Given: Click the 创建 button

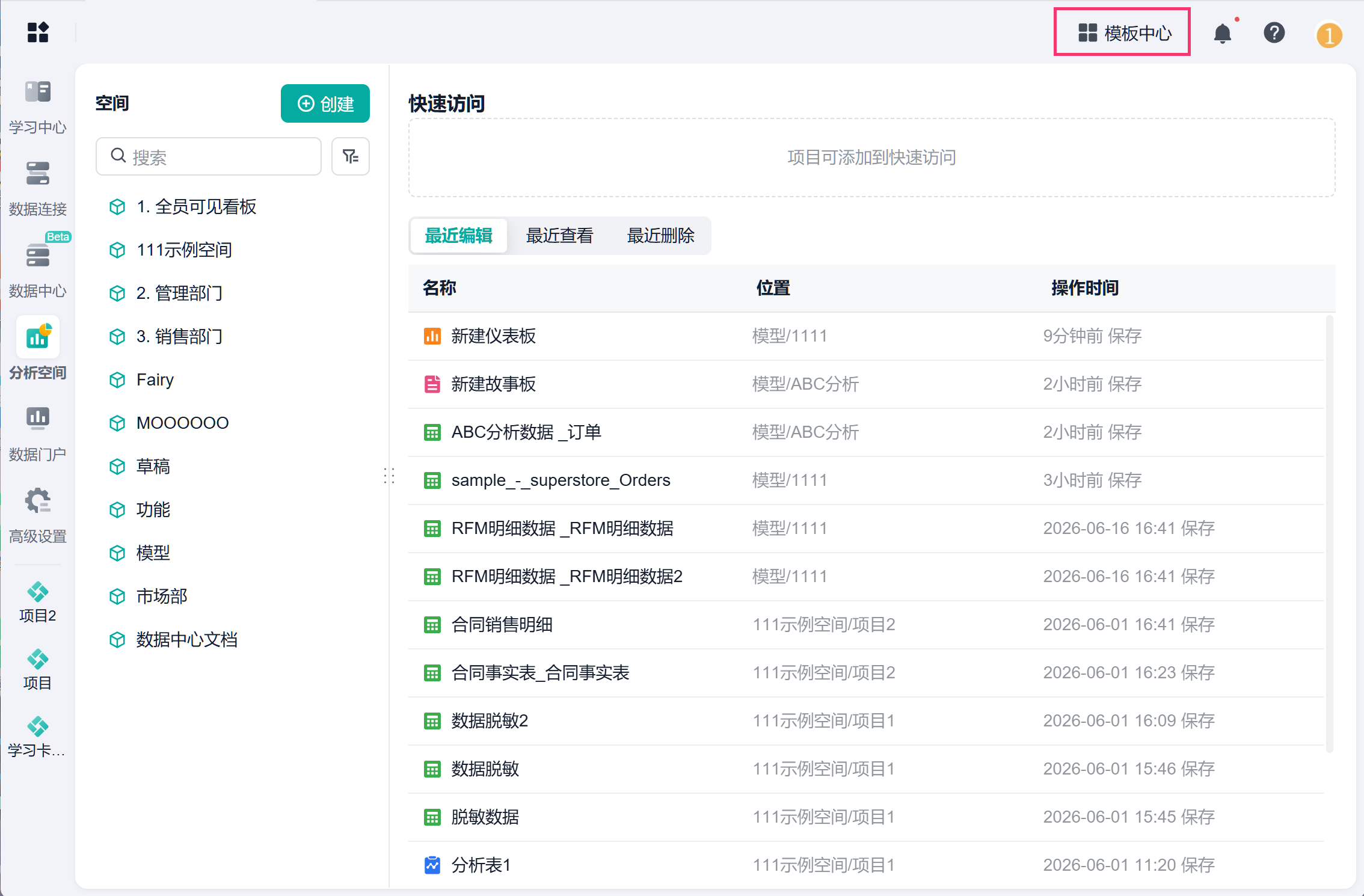Looking at the screenshot, I should pos(325,103).
